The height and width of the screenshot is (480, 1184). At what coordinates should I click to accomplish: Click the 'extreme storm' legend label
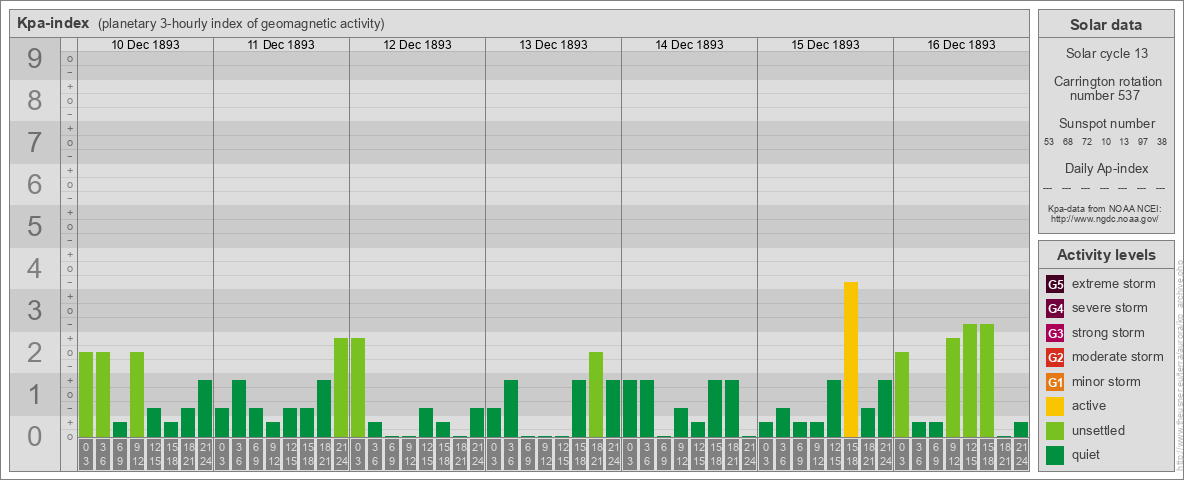click(x=1113, y=284)
